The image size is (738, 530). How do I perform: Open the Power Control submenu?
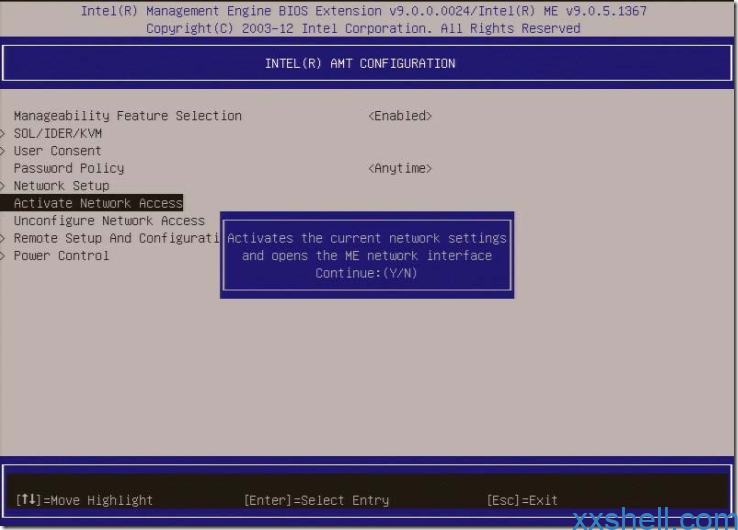[x=61, y=256]
